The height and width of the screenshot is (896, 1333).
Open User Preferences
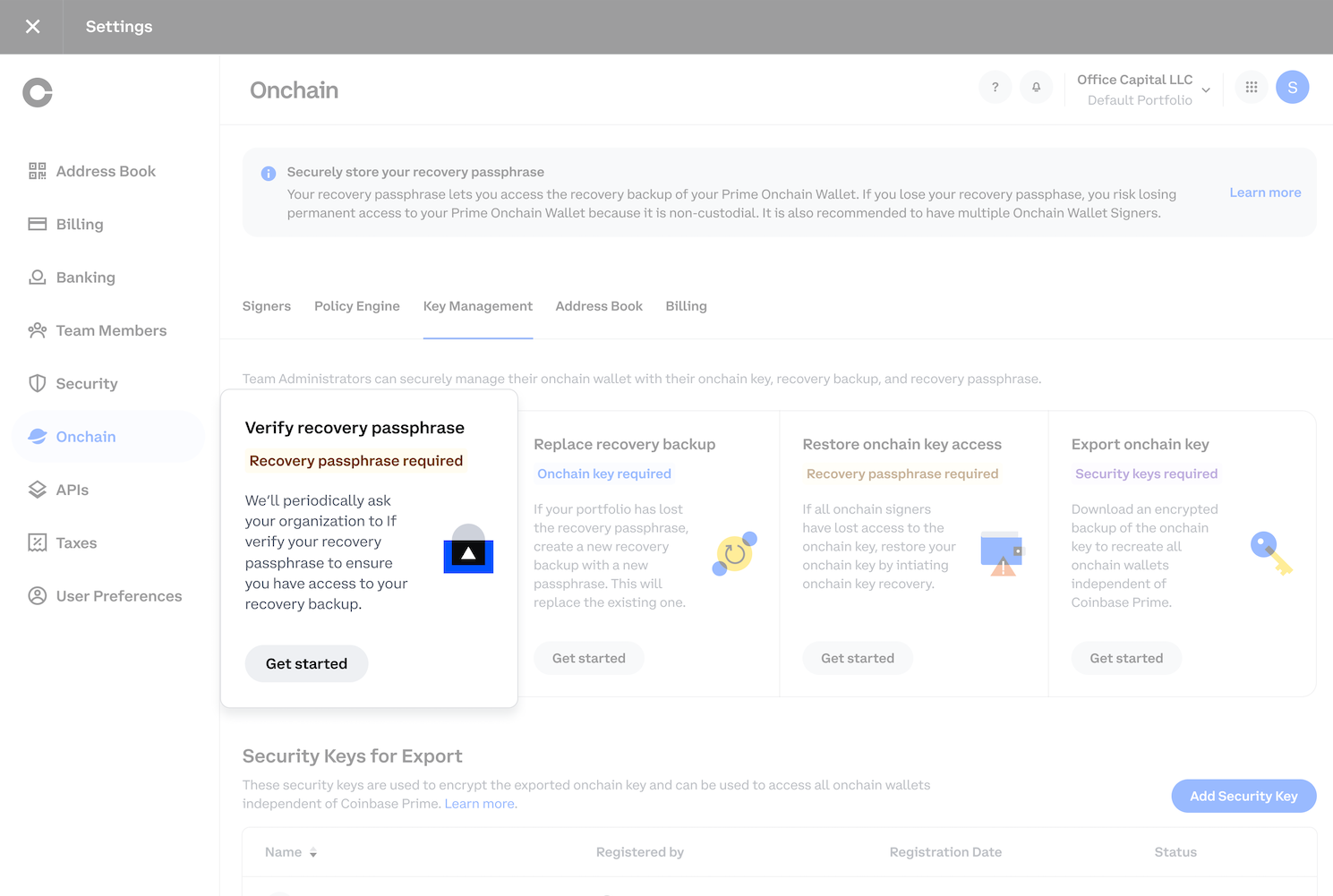coord(118,595)
